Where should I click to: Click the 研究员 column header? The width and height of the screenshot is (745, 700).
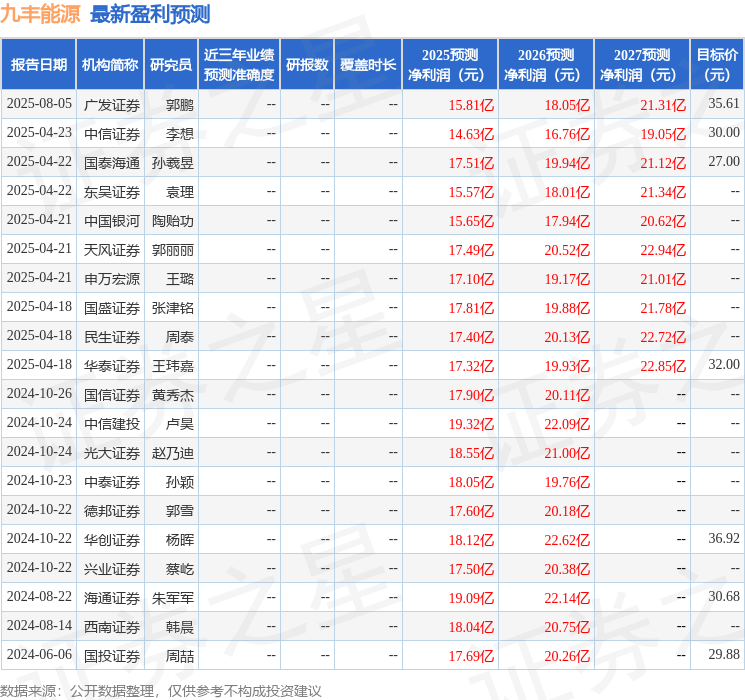(171, 65)
